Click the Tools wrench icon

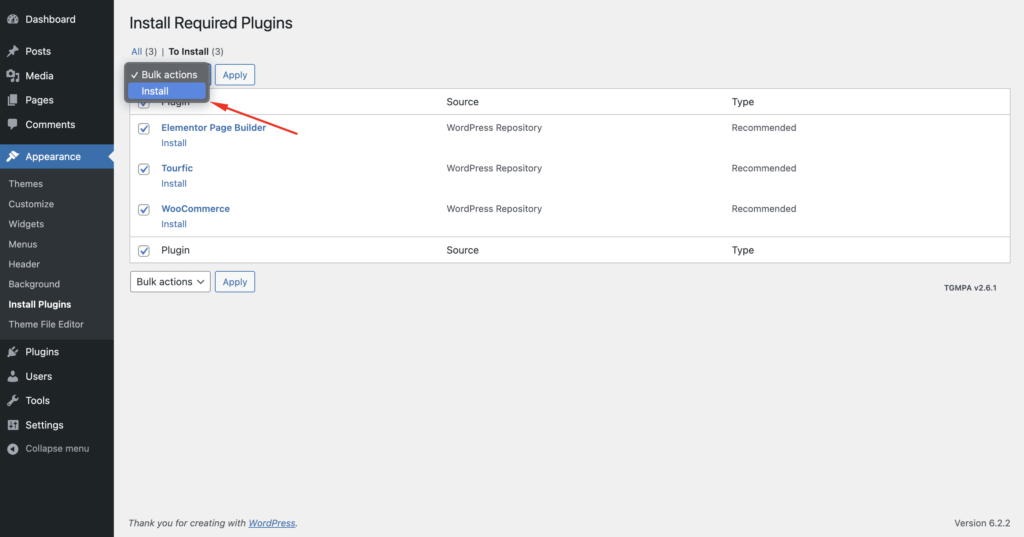coord(13,400)
